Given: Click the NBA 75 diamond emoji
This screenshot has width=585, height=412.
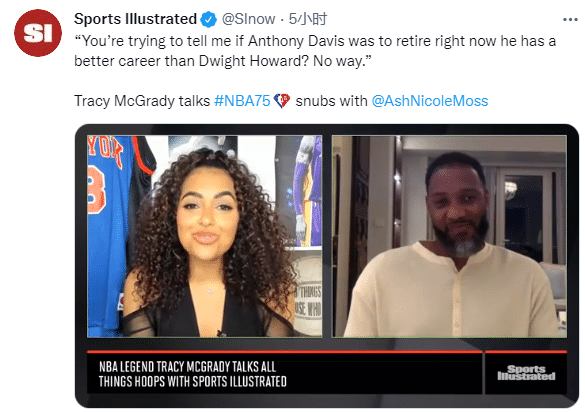Looking at the screenshot, I should [x=282, y=101].
